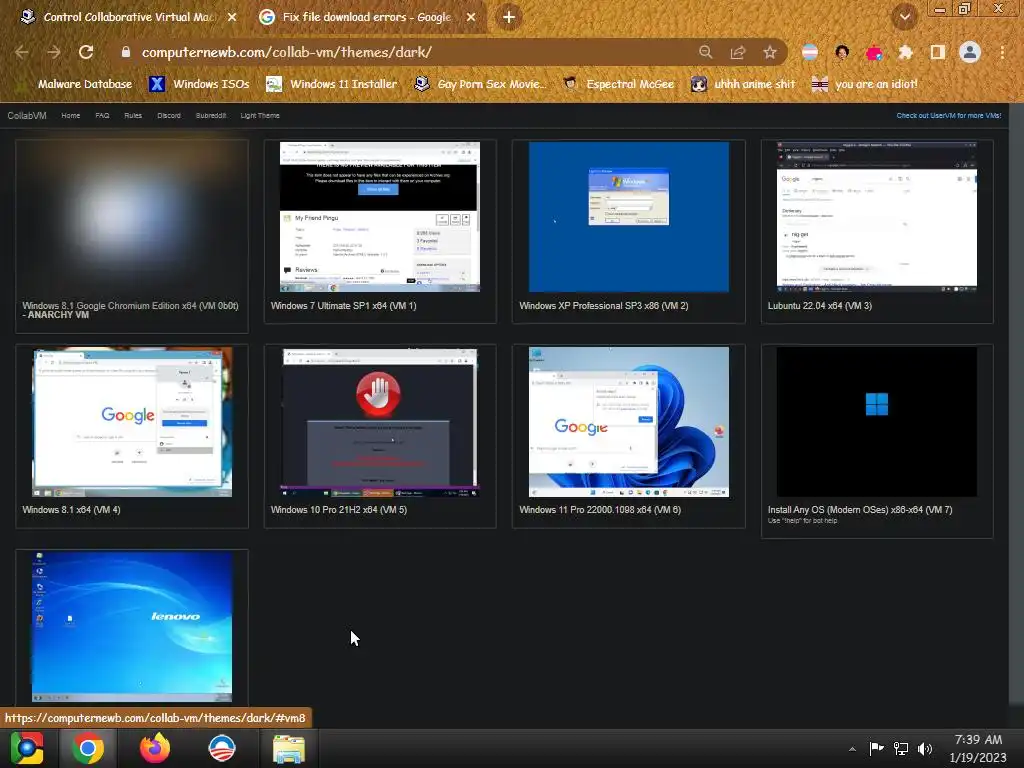Expand the tab search dropdown arrow
This screenshot has height=768, width=1024.
[x=904, y=17]
